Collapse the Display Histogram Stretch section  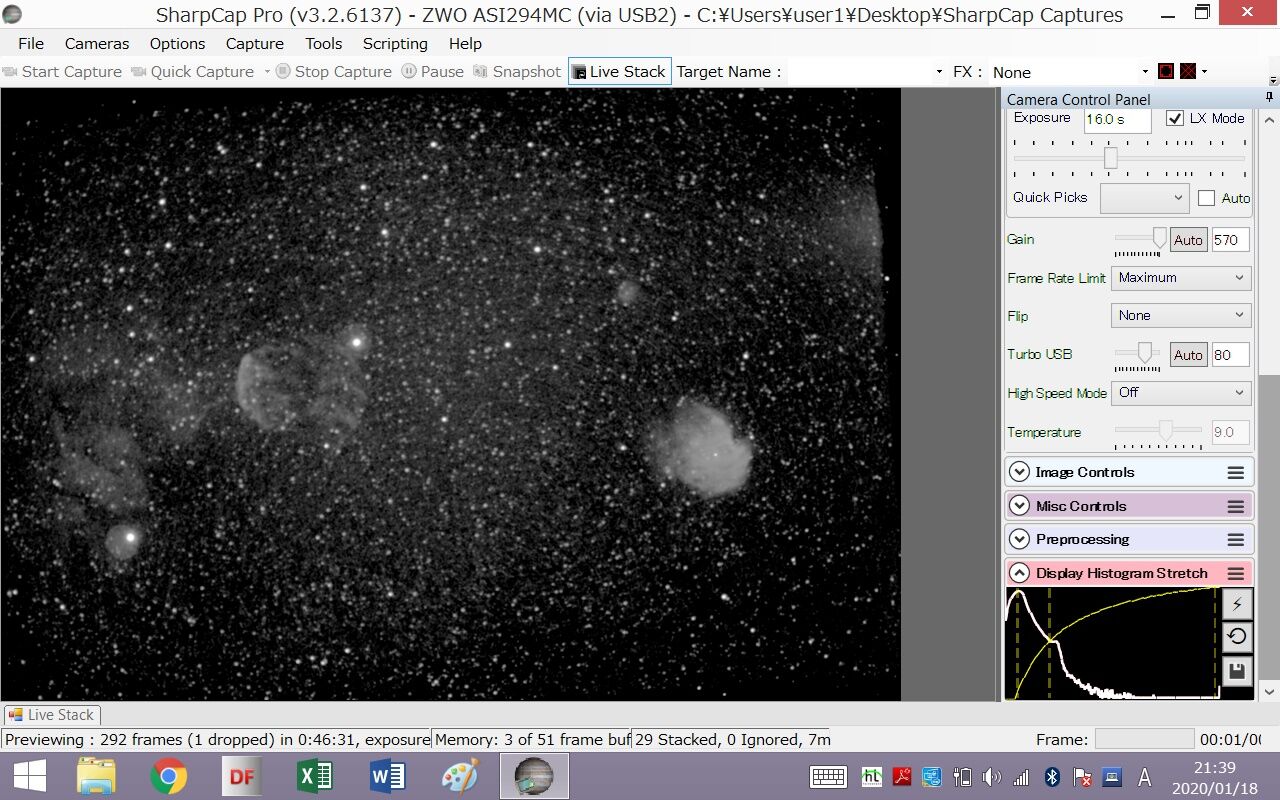click(x=1019, y=574)
